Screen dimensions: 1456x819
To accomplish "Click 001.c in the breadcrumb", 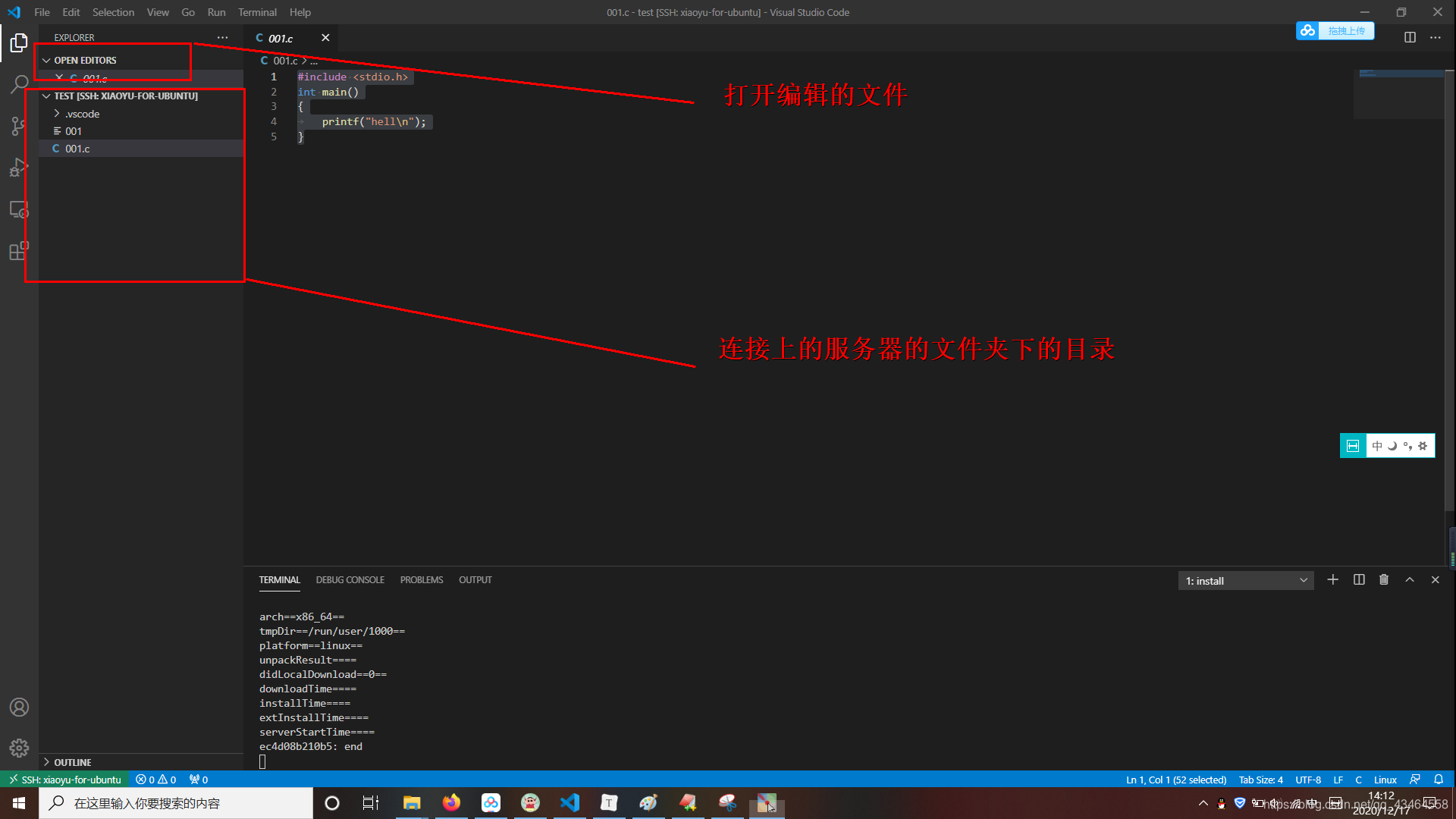I will [x=285, y=61].
